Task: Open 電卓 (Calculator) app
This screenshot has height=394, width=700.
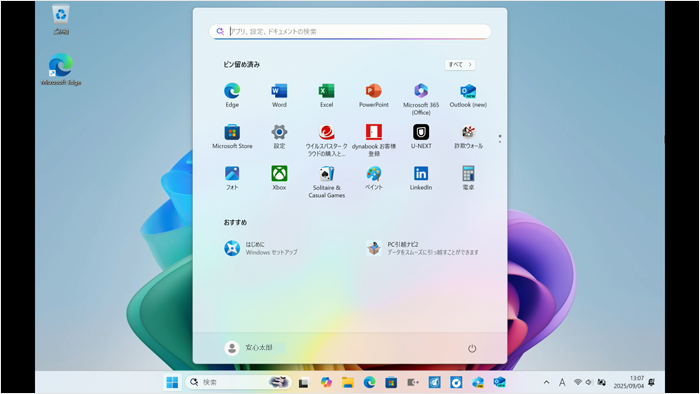Action: tap(468, 178)
